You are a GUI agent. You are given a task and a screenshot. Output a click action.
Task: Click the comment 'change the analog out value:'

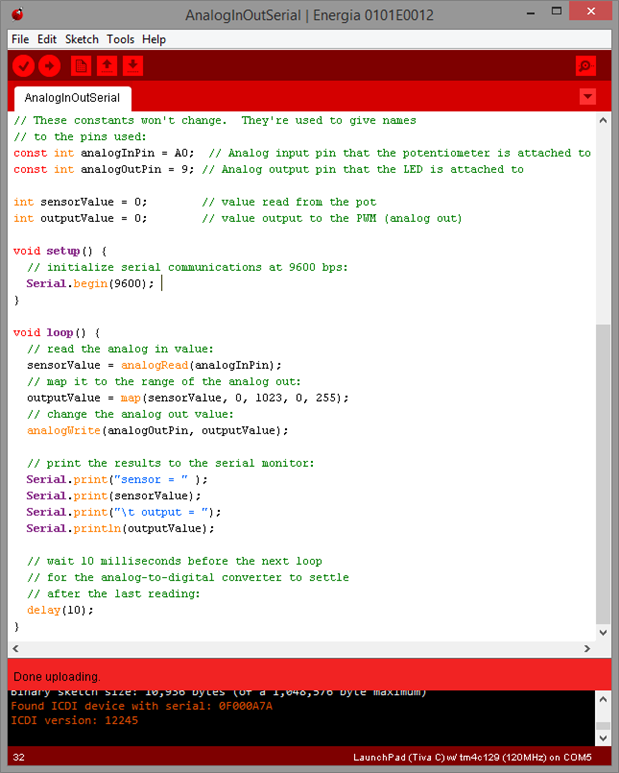131,414
